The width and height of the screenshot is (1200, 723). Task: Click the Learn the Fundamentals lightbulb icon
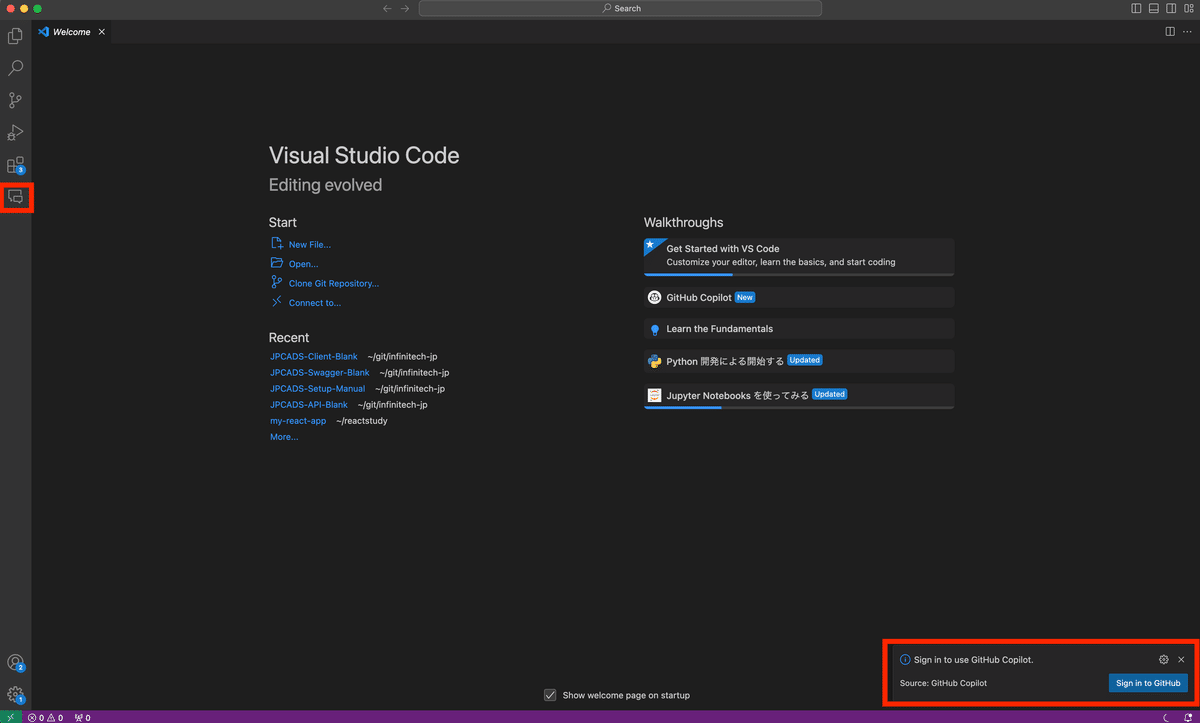(655, 329)
